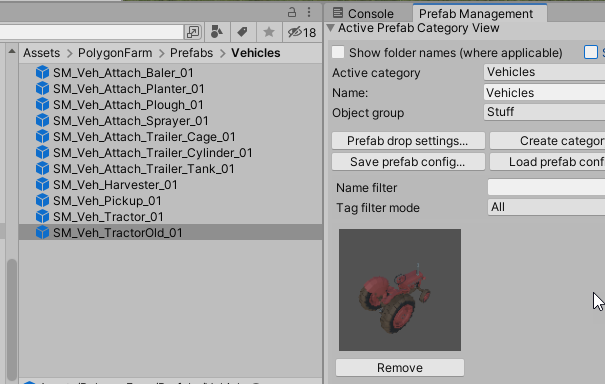Click the Create category button
The width and height of the screenshot is (605, 384).
coord(548,141)
